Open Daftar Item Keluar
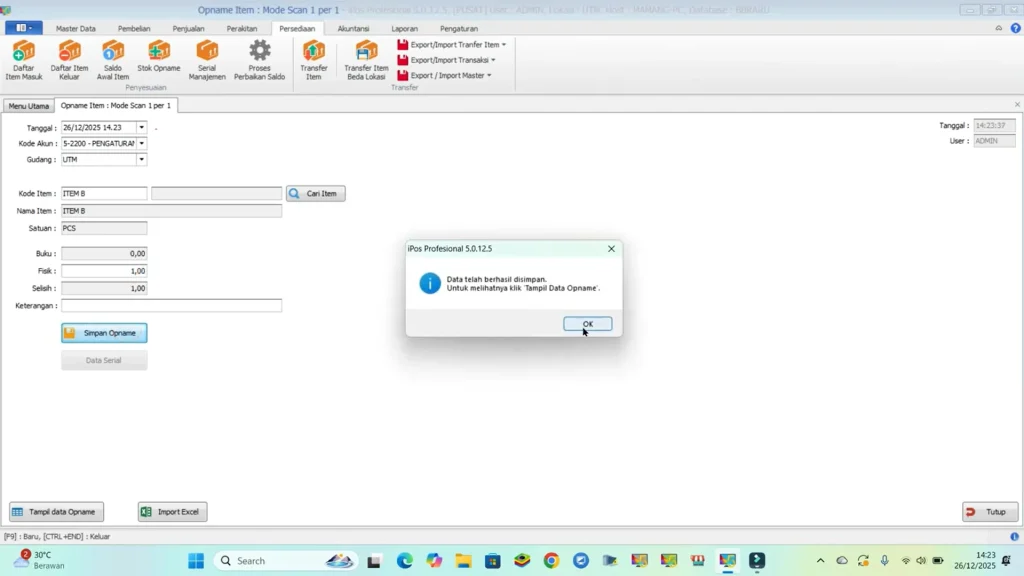The image size is (1024, 576). 69,60
